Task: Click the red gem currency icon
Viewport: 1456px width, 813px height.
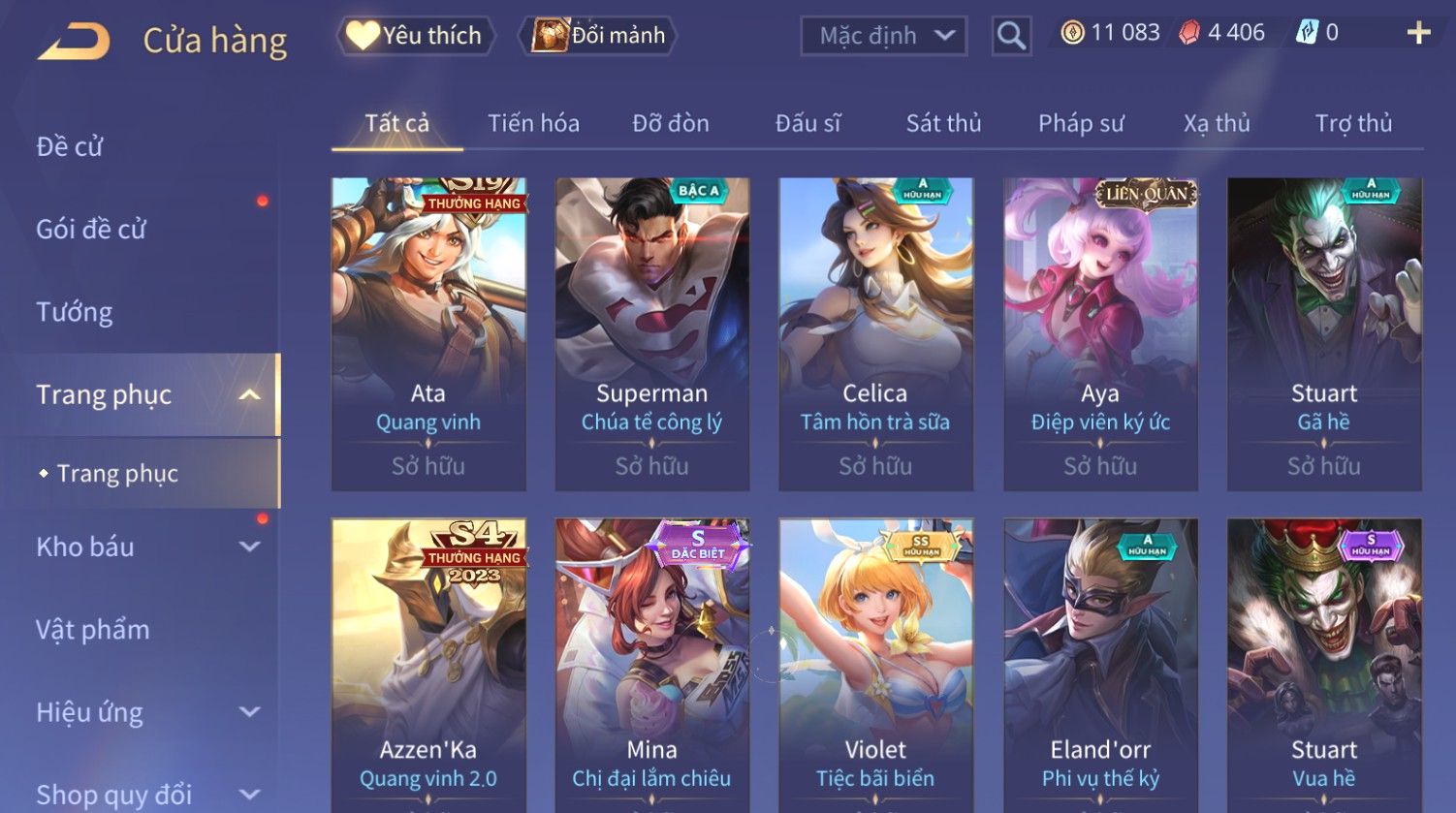Action: click(x=1189, y=33)
